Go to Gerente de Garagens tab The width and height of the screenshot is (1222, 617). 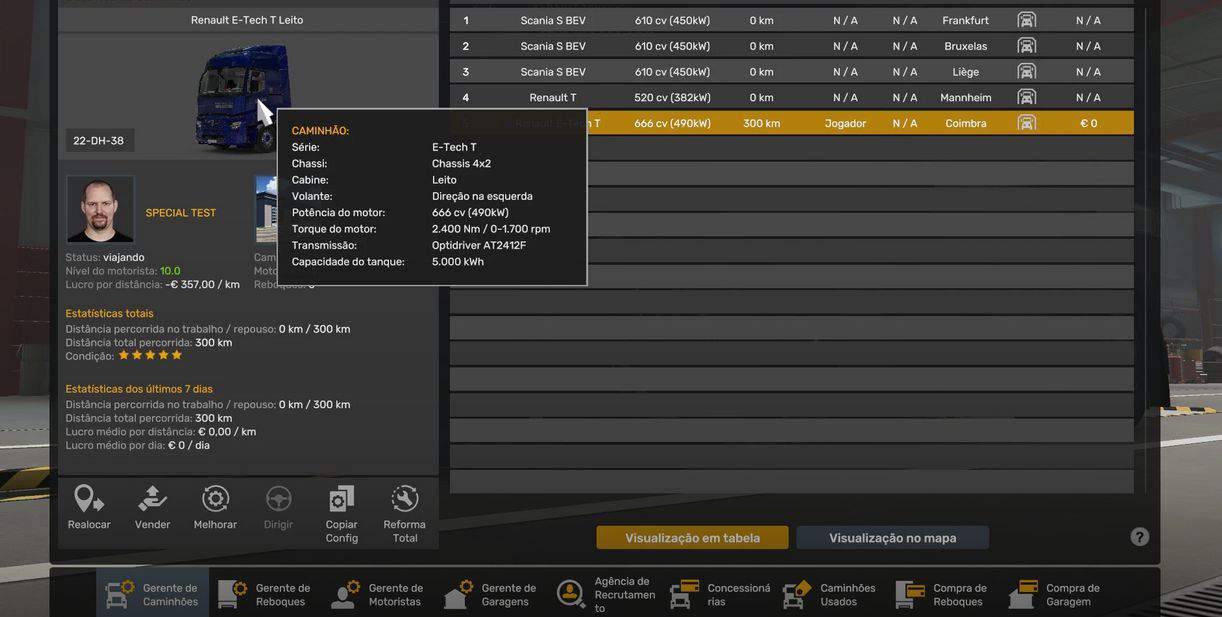pos(491,594)
